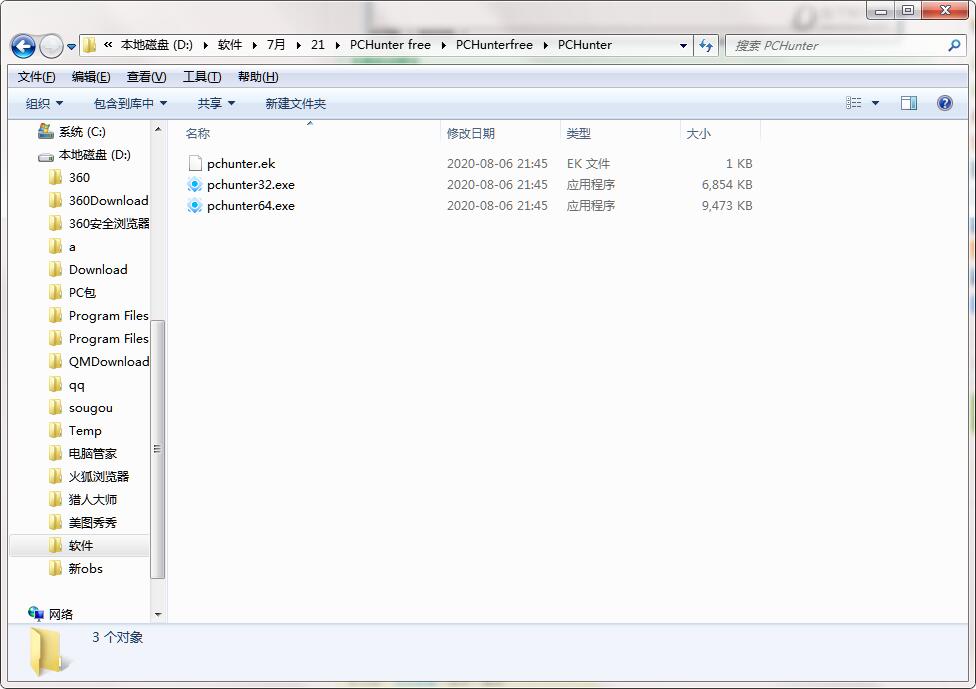
Task: Click PCHunter free in the address path
Action: tap(390, 45)
